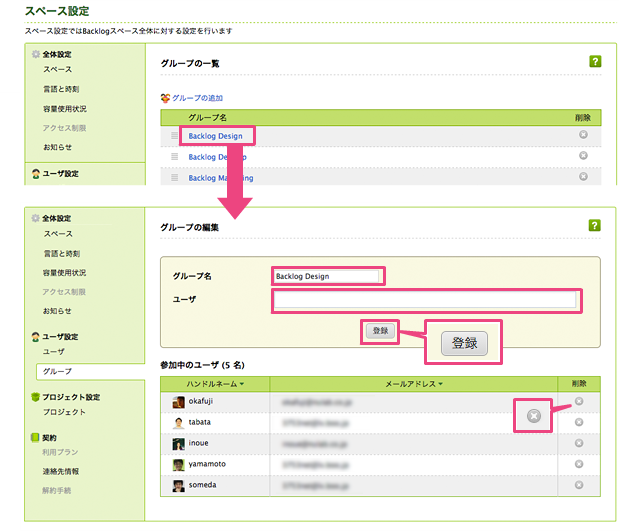The height and width of the screenshot is (531, 620).
Task: Open 言語と時刻 in lower sidebar
Action: click(x=62, y=253)
